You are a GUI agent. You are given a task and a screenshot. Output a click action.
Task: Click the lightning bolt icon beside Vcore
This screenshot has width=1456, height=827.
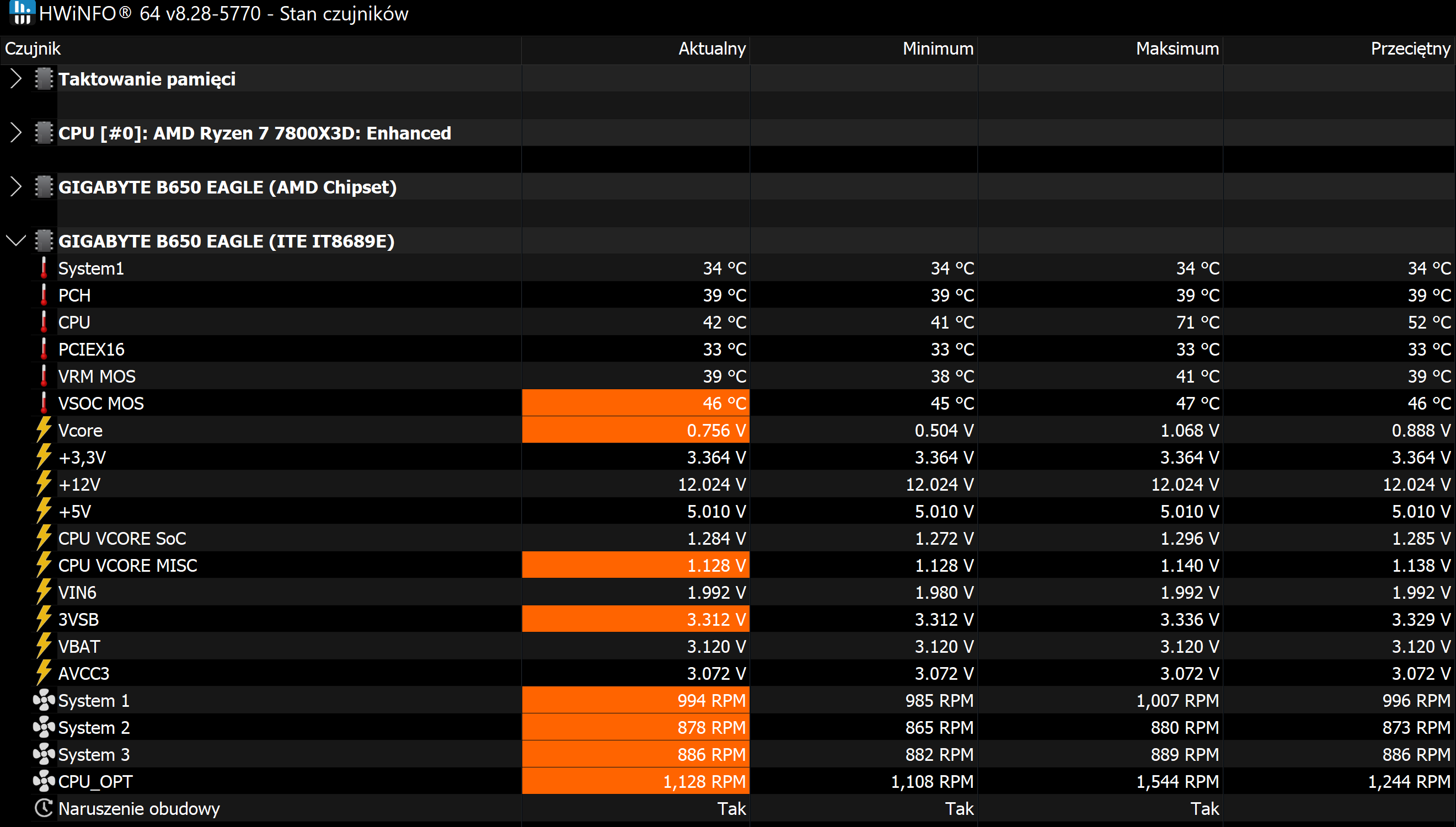tap(44, 430)
